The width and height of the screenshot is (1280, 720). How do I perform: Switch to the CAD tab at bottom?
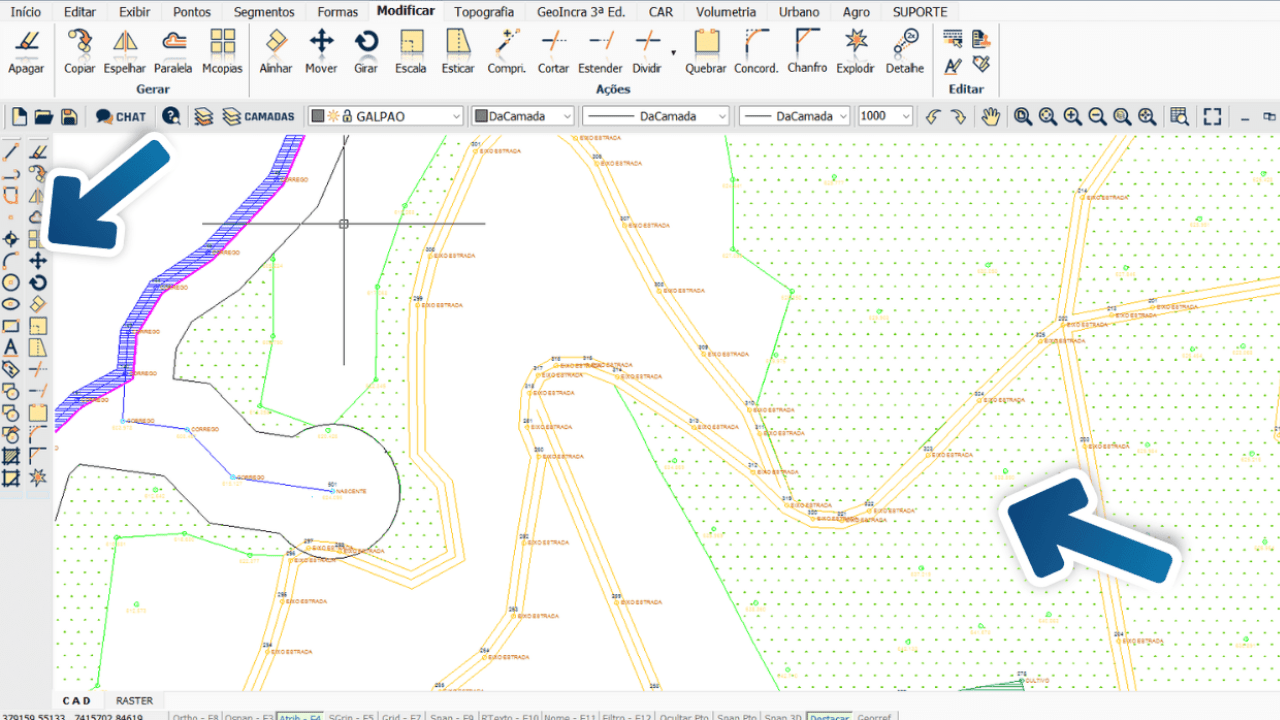pyautogui.click(x=76, y=701)
